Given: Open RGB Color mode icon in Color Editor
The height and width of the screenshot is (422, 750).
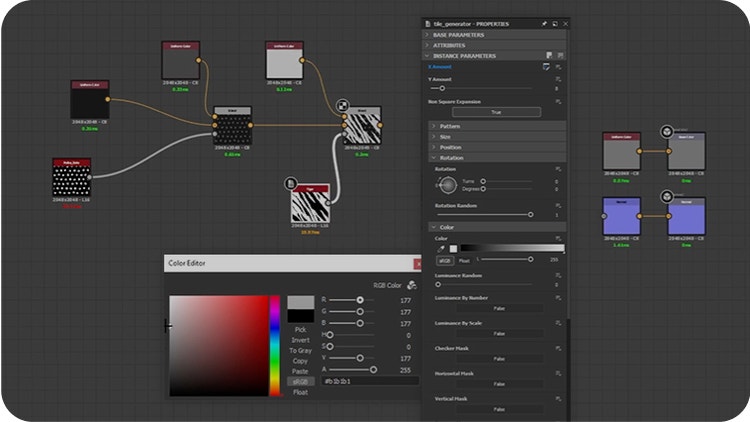Looking at the screenshot, I should click(x=411, y=284).
